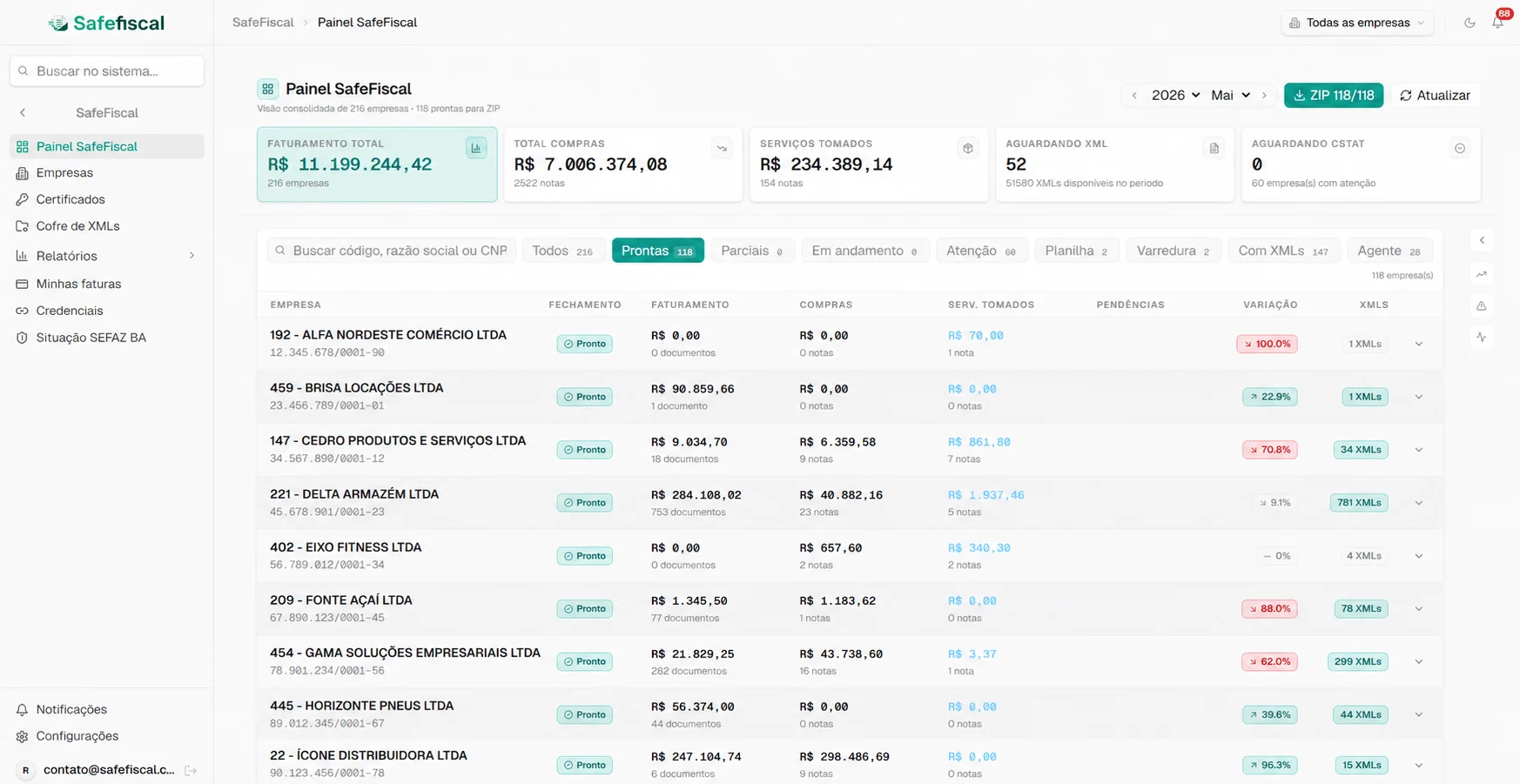Click the chart icon in Faturamento Total card
1520x784 pixels.
(476, 148)
